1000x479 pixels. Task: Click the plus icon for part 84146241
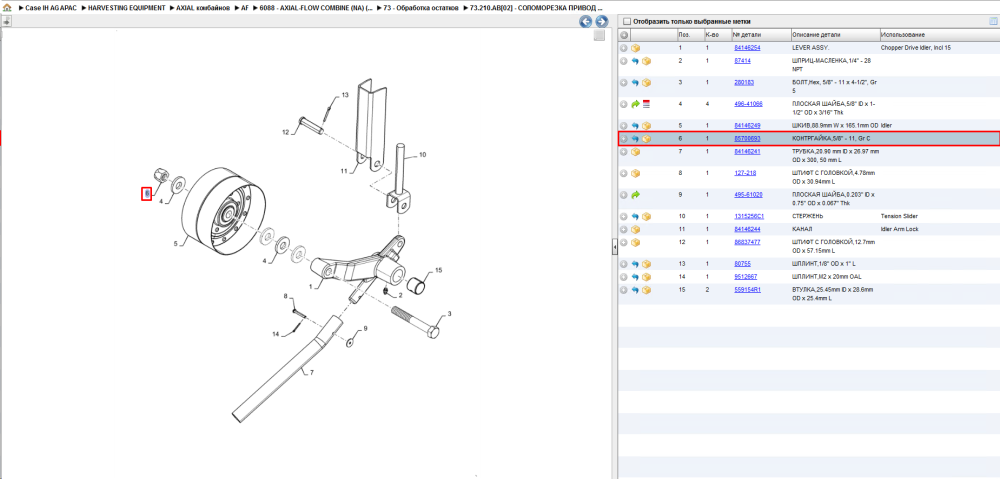[624, 152]
